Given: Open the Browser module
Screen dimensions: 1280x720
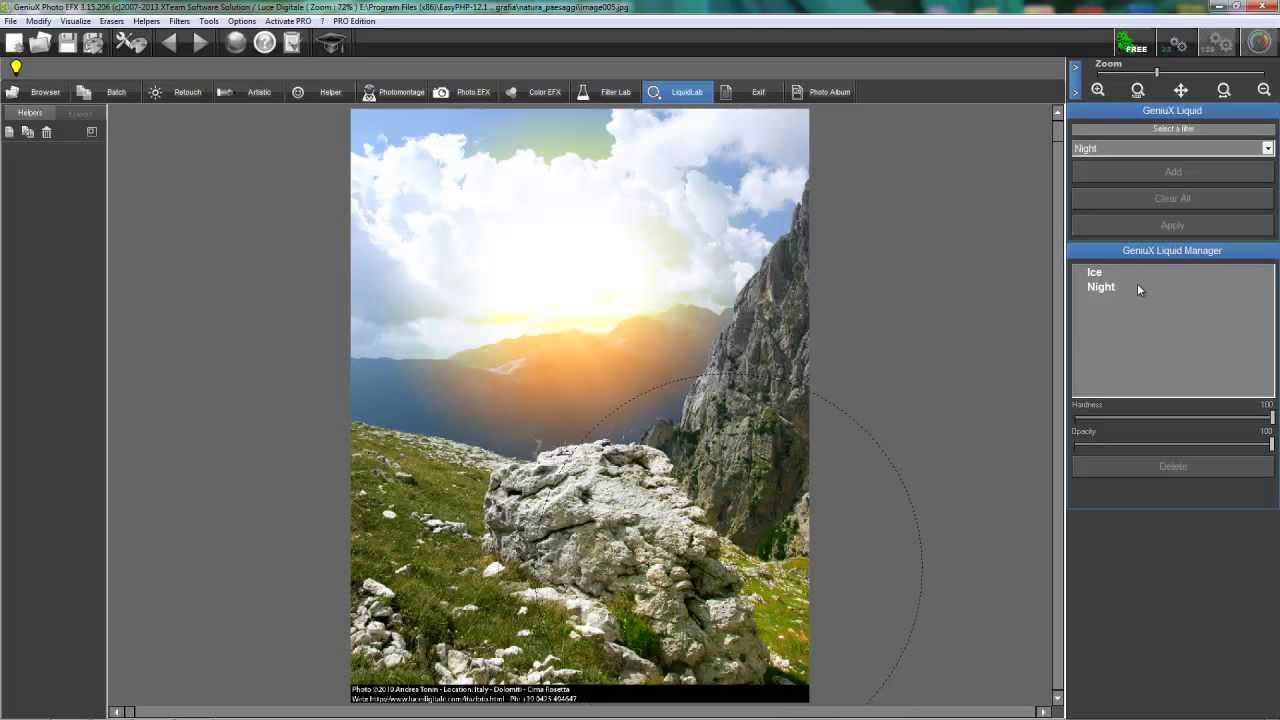Looking at the screenshot, I should click(x=35, y=92).
